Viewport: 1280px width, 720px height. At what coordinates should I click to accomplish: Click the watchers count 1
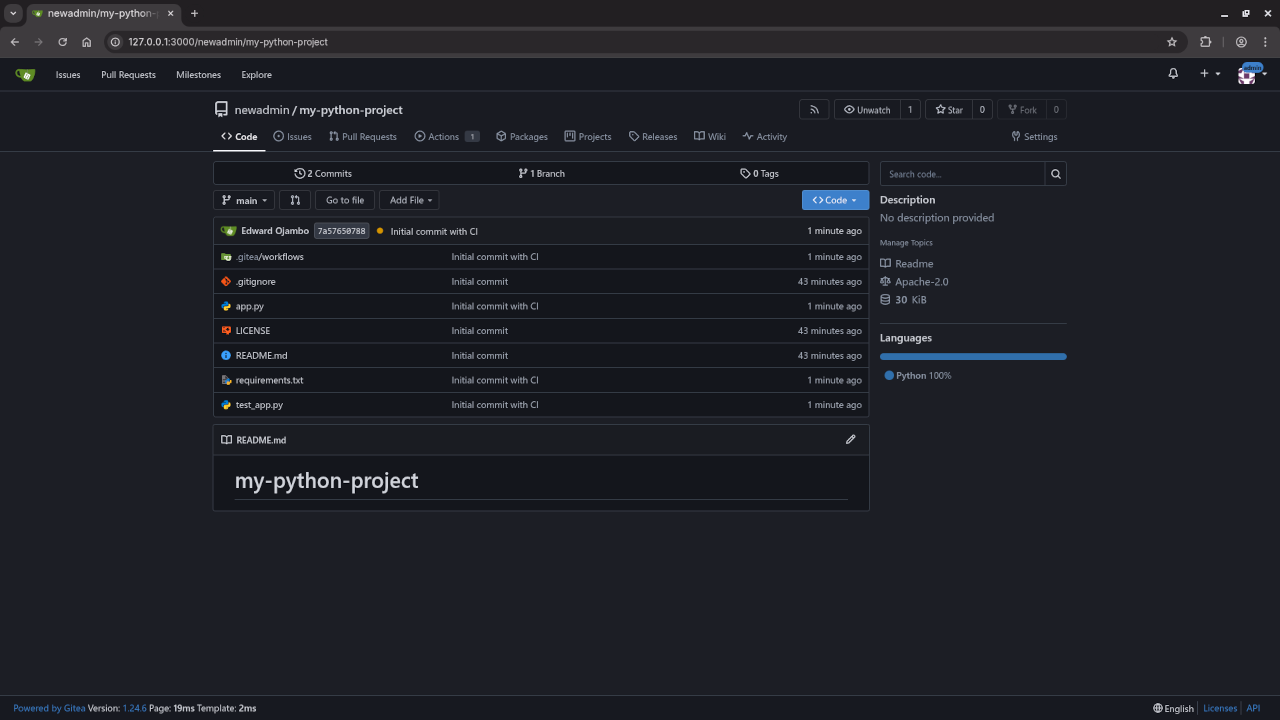(x=910, y=110)
